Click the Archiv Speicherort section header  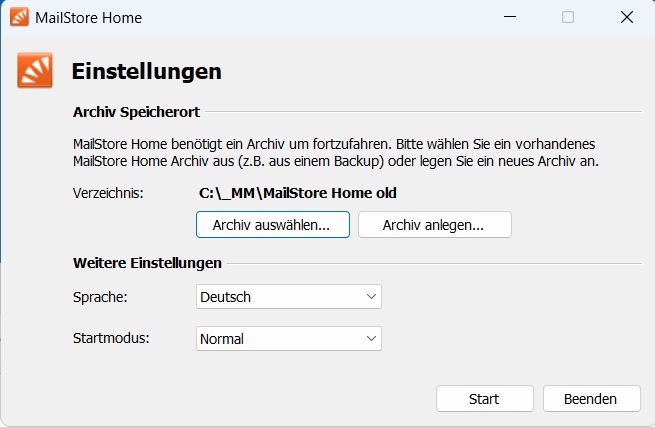[x=136, y=112]
